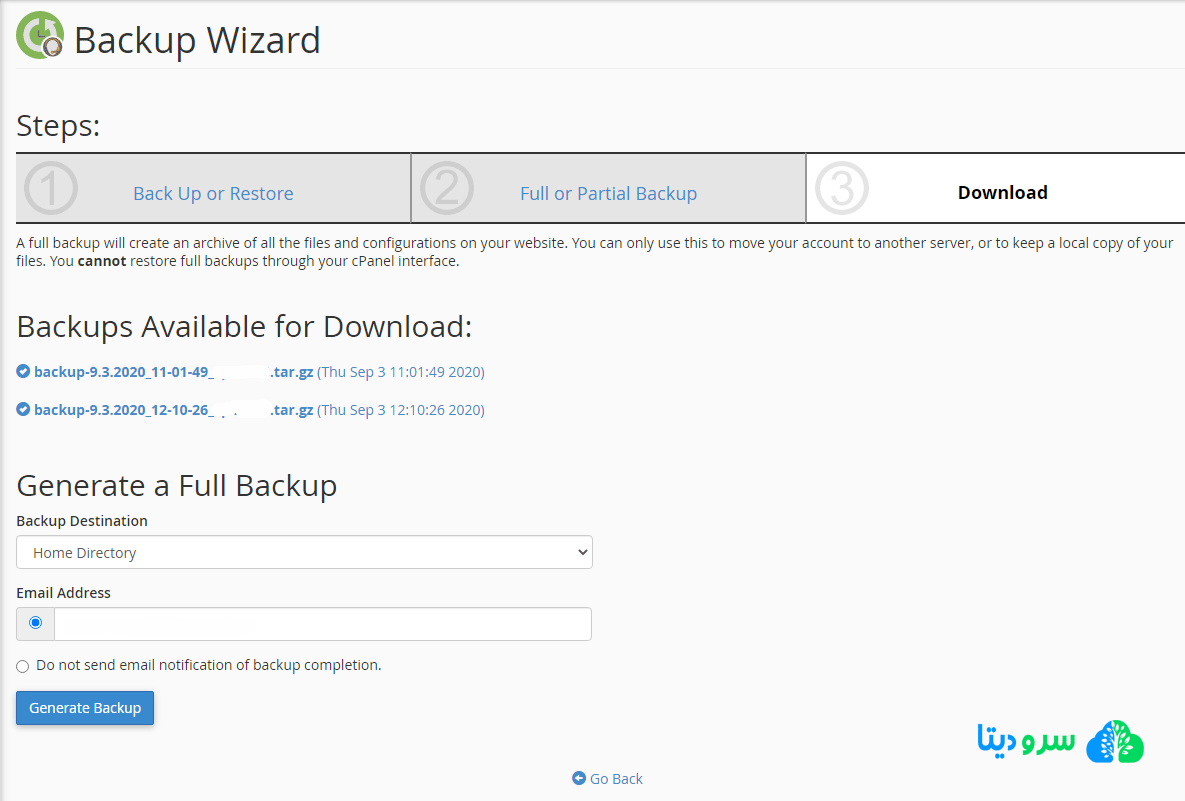Click the step 3 circle number icon

842,189
